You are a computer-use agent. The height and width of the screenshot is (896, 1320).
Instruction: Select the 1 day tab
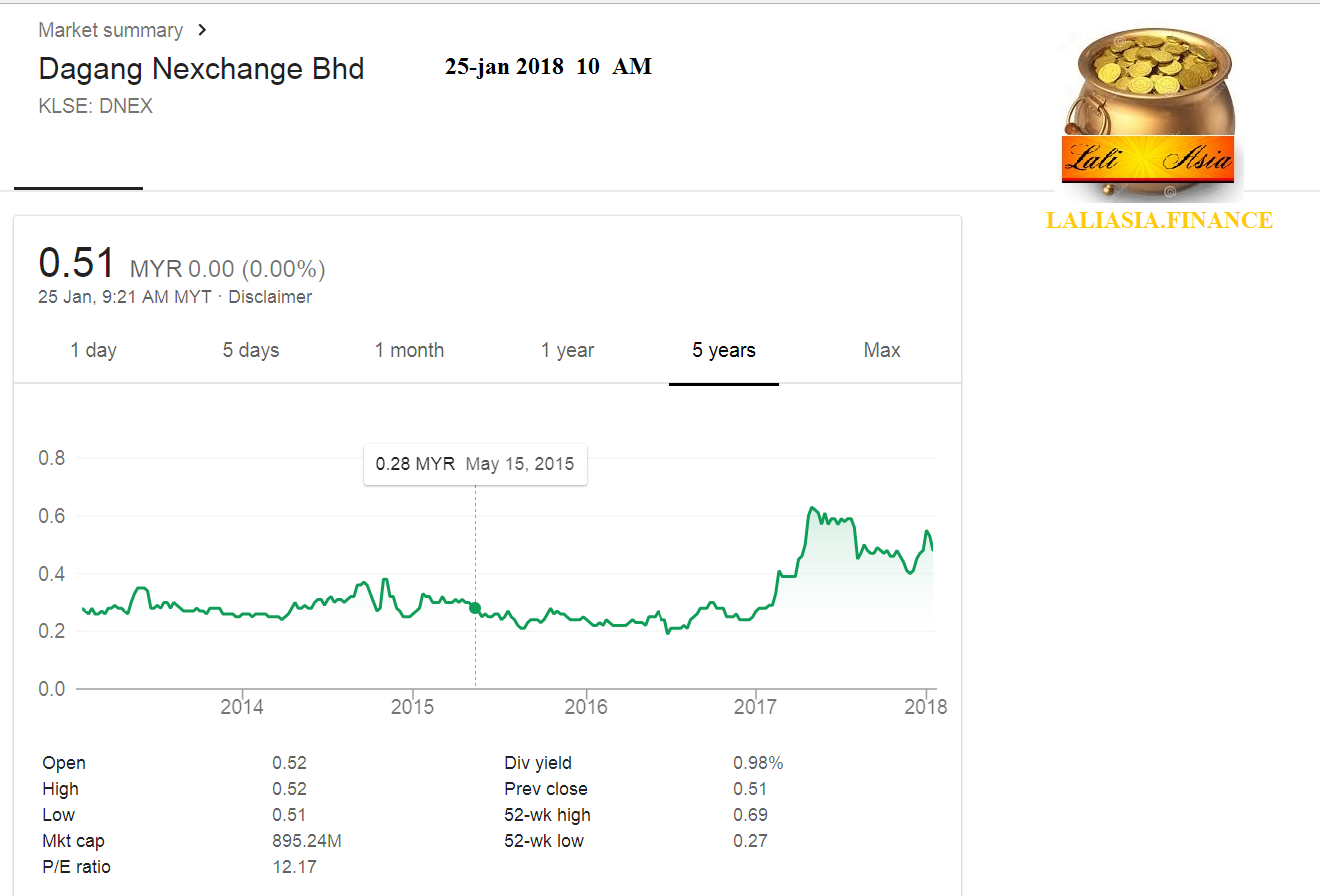point(93,350)
